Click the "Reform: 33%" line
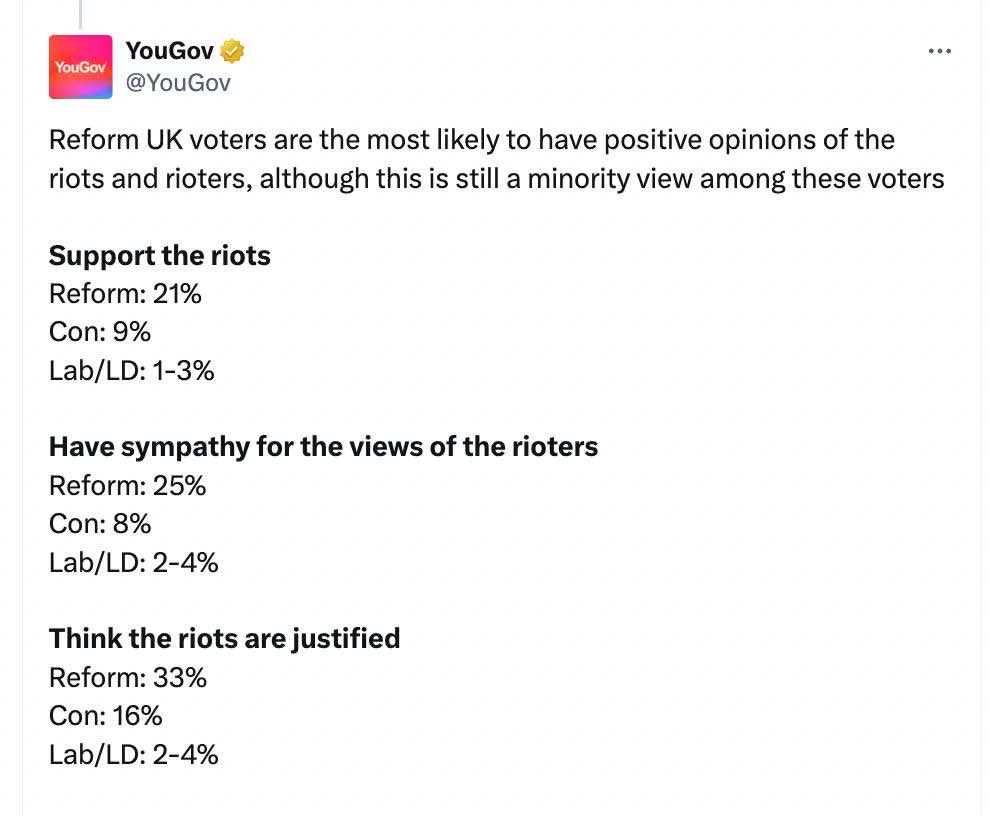 (127, 678)
